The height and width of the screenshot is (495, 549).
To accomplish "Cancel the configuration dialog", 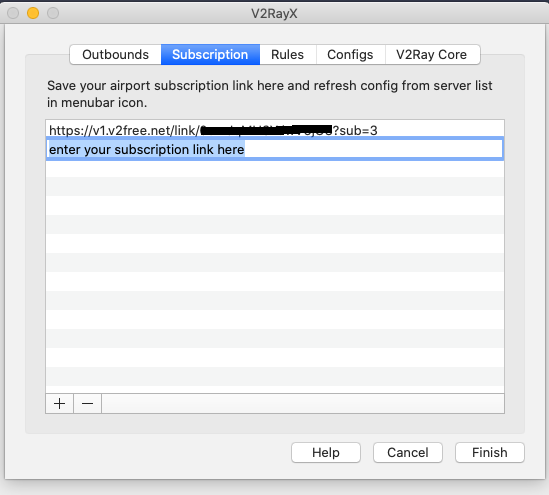I will (x=408, y=453).
